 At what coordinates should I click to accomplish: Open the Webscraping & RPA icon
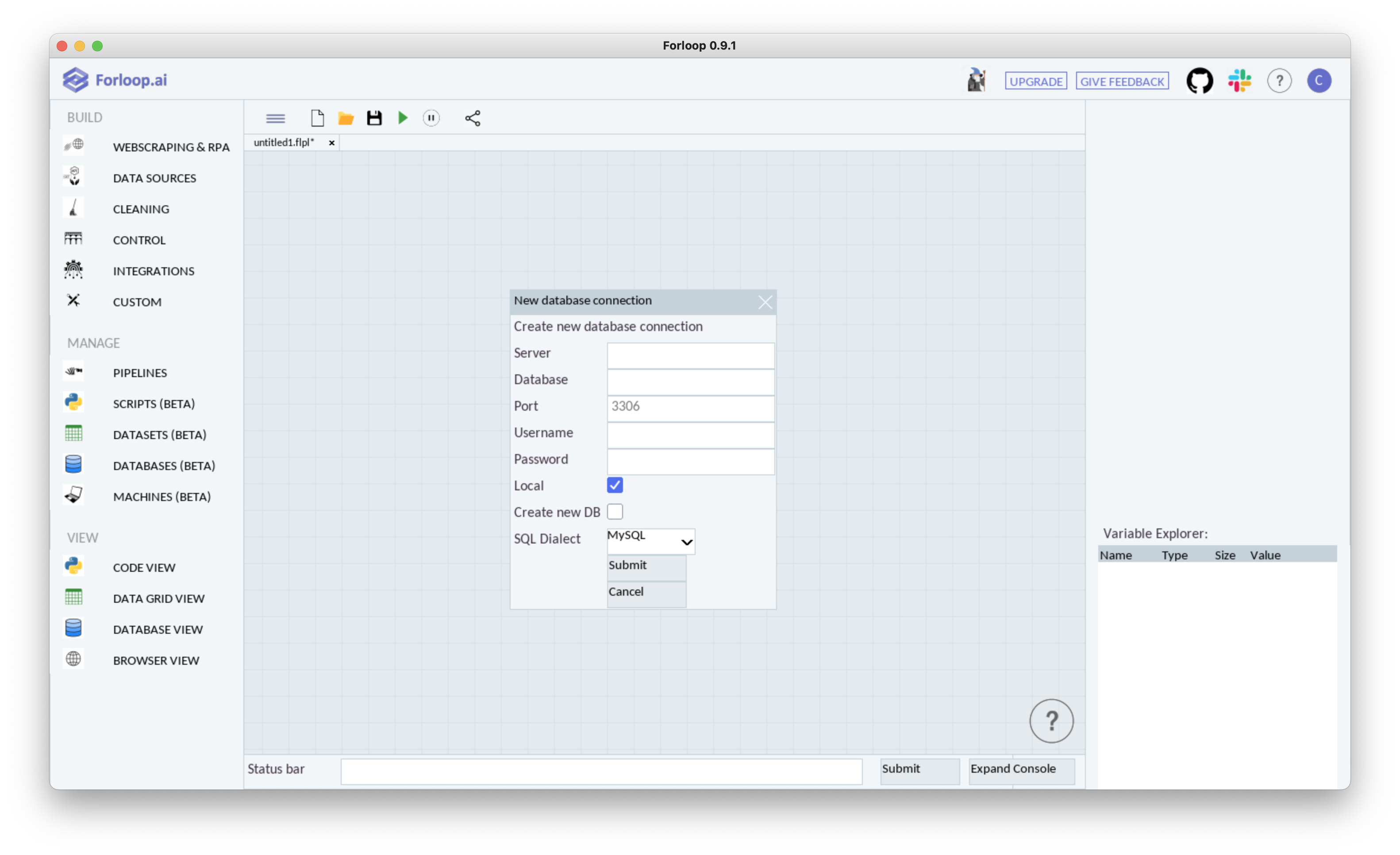tap(73, 146)
